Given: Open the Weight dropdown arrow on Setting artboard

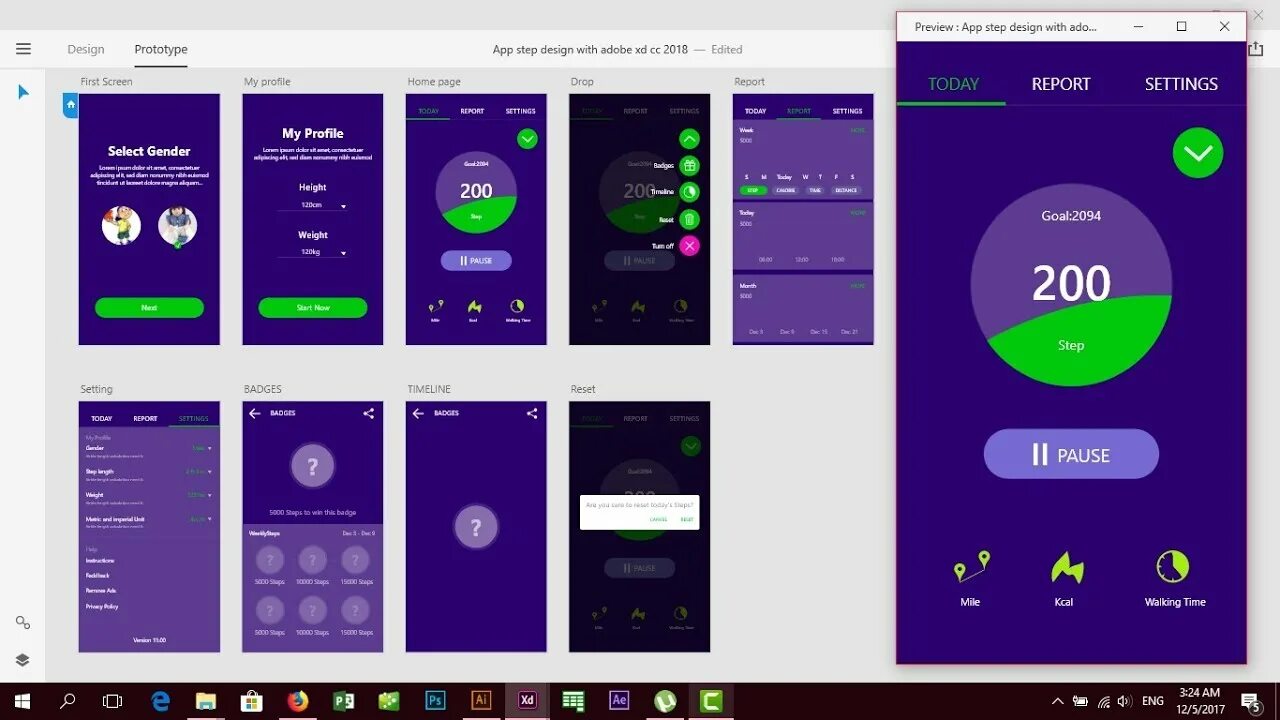Looking at the screenshot, I should coord(209,495).
